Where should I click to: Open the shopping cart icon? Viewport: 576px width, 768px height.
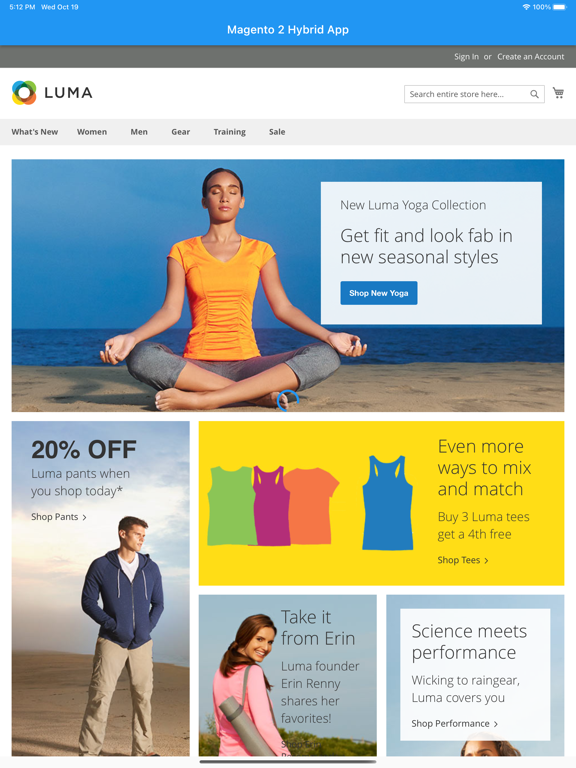coord(558,93)
